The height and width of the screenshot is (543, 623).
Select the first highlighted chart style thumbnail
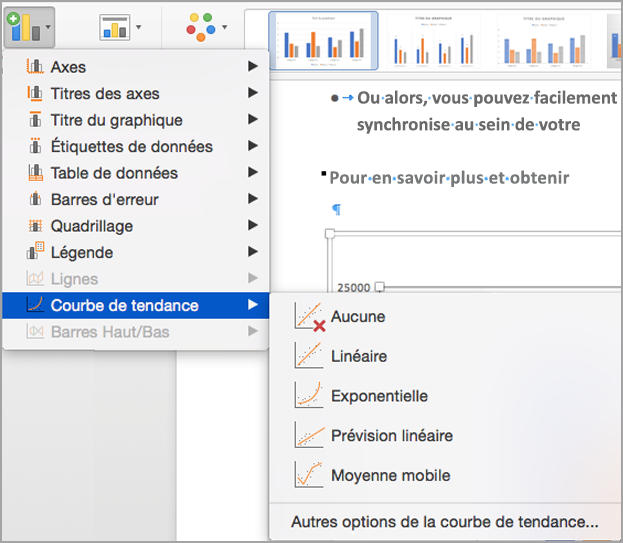click(323, 41)
